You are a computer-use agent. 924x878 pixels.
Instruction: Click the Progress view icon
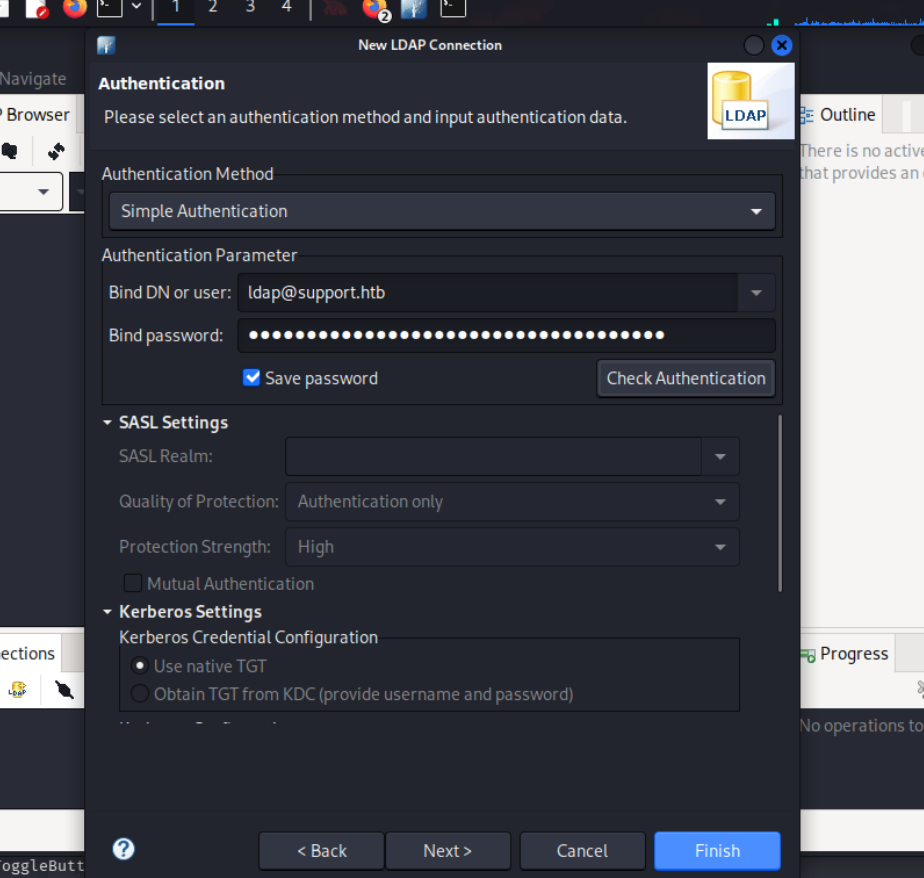click(x=807, y=655)
